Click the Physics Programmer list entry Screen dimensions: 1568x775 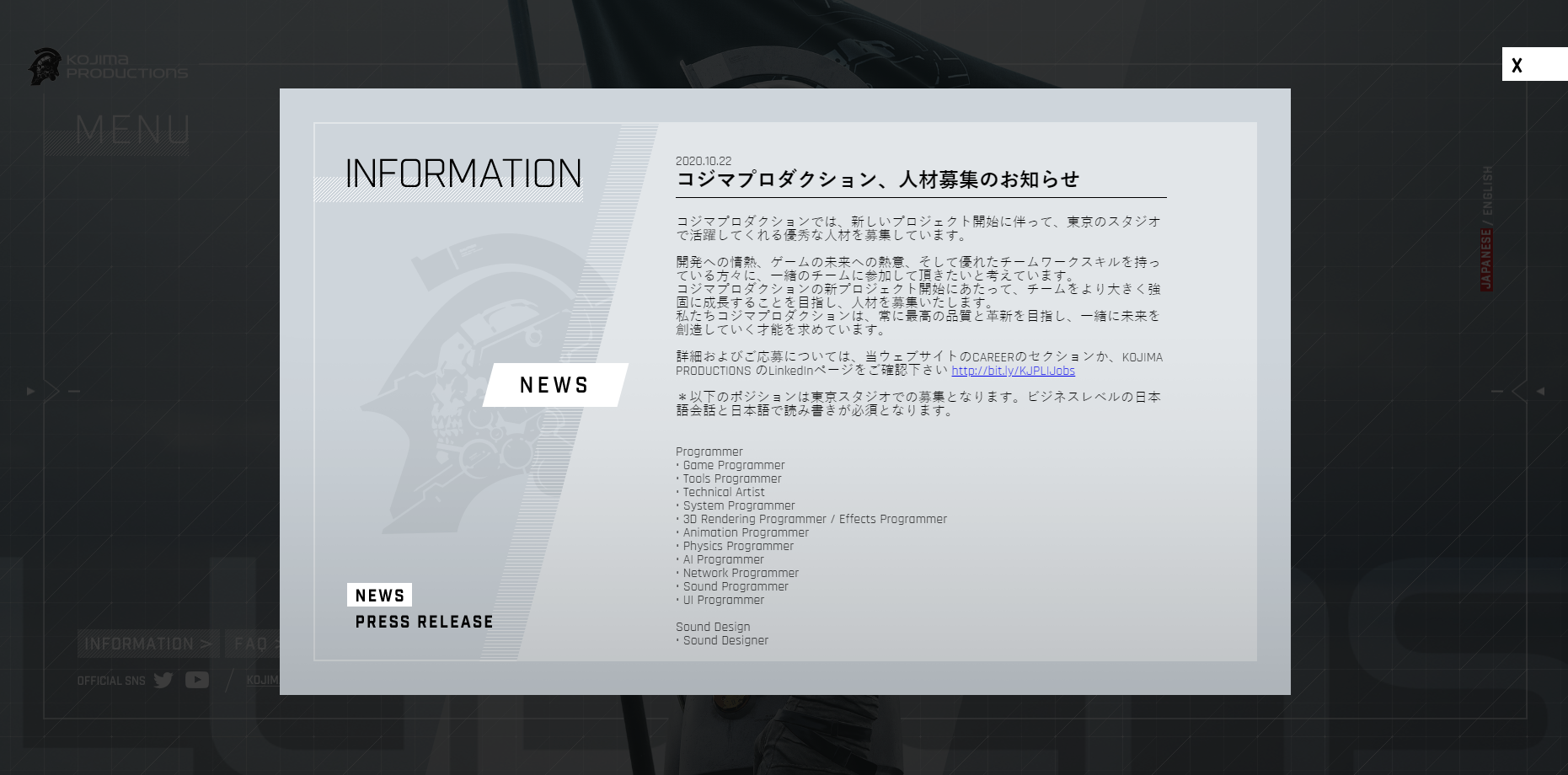(x=735, y=546)
